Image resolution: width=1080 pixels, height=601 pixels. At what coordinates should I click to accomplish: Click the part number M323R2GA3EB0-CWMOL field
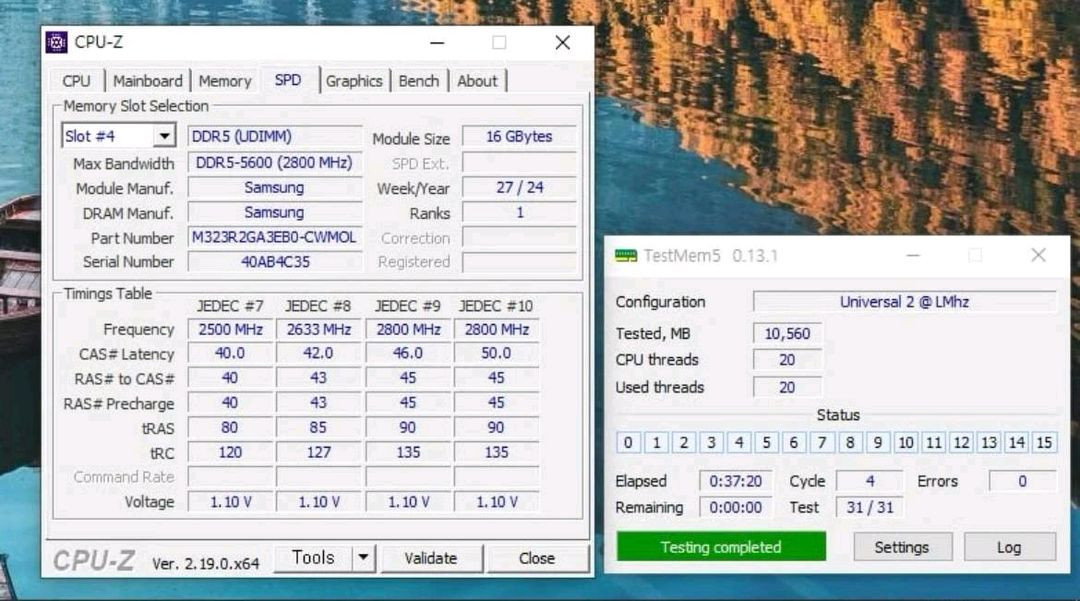coord(274,238)
